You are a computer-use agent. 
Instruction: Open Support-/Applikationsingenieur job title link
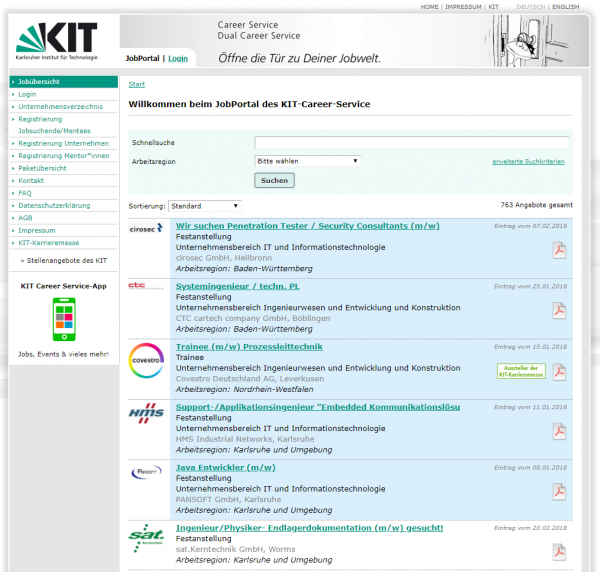(x=318, y=407)
